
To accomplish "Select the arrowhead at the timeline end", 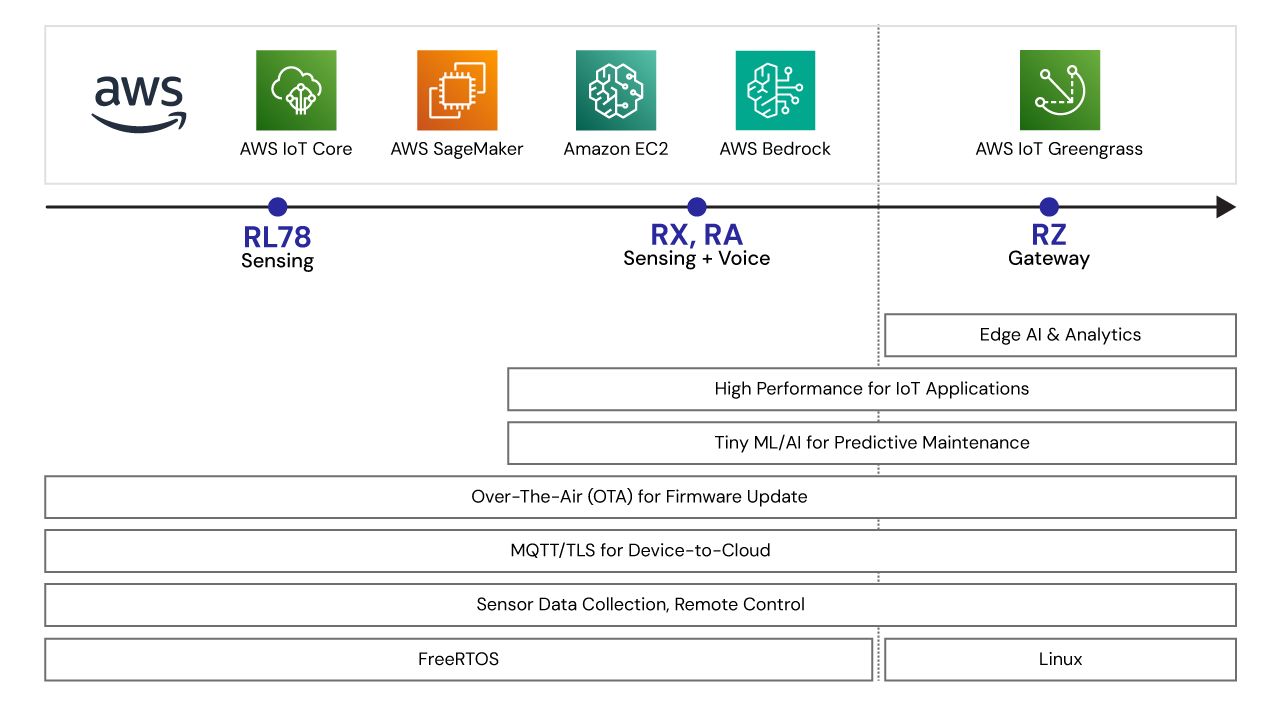I will (1225, 207).
